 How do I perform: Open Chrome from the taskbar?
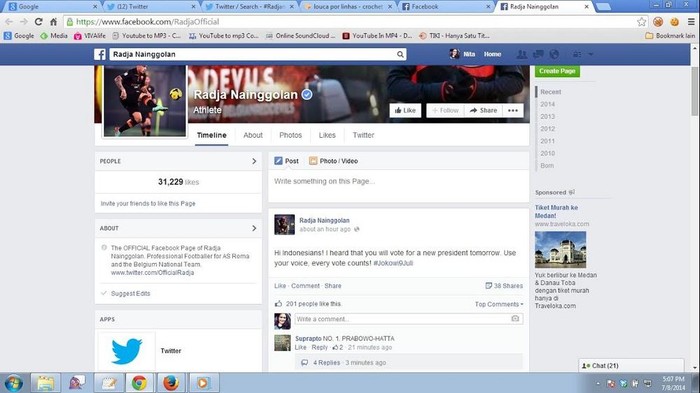[x=139, y=383]
